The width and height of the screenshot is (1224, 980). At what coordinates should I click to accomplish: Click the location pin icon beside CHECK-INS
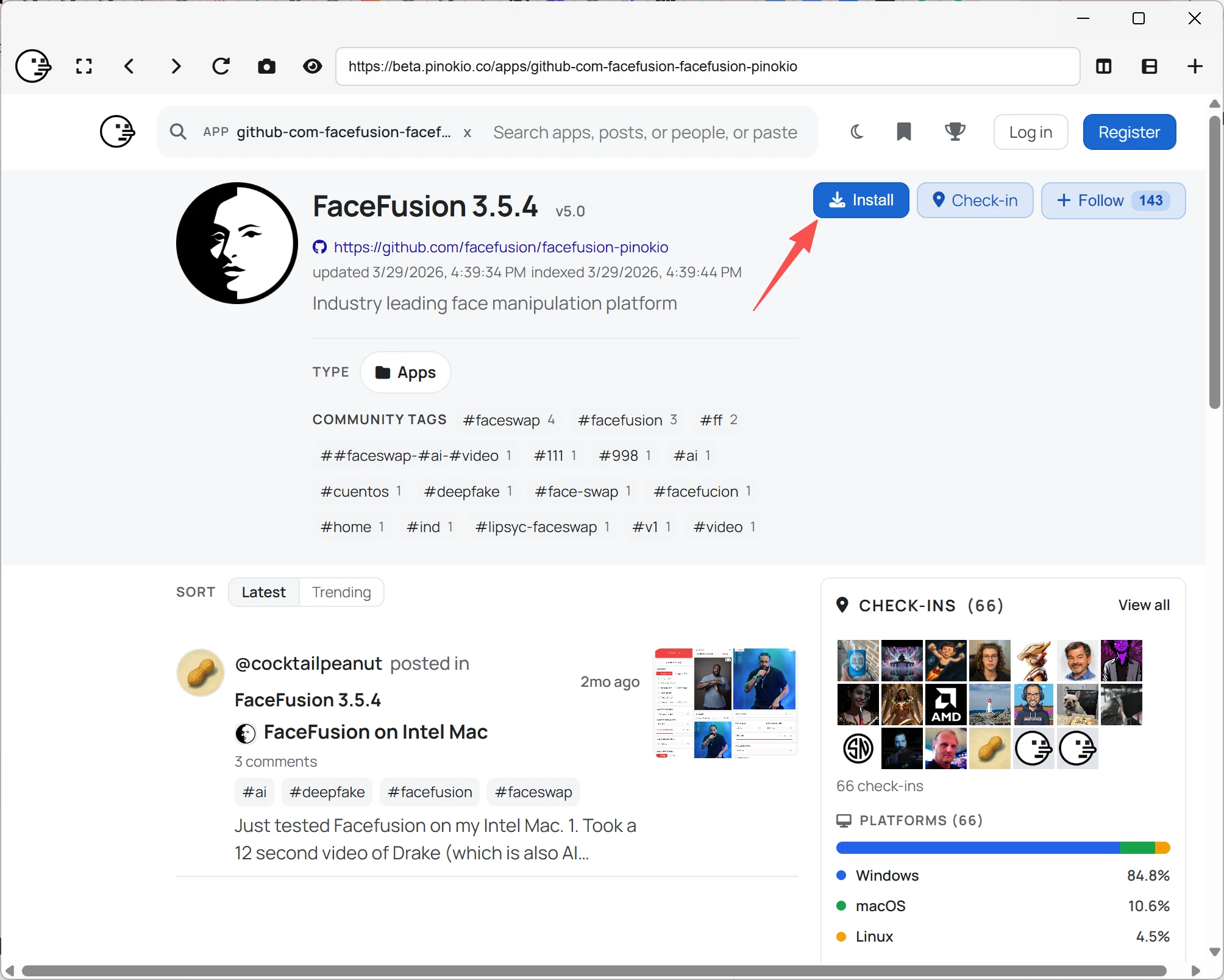click(842, 605)
